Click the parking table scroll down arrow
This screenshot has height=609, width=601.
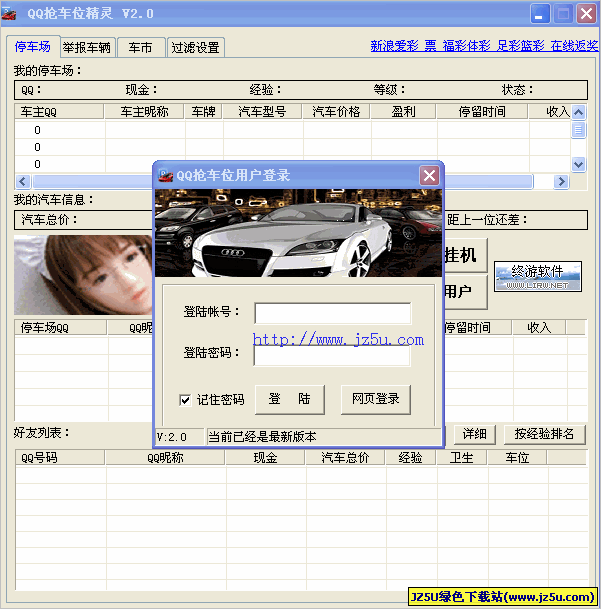(578, 164)
